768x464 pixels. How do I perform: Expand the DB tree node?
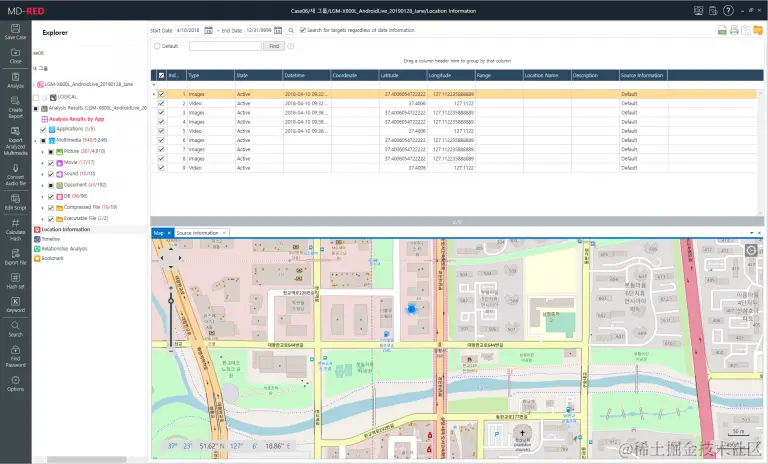point(42,197)
